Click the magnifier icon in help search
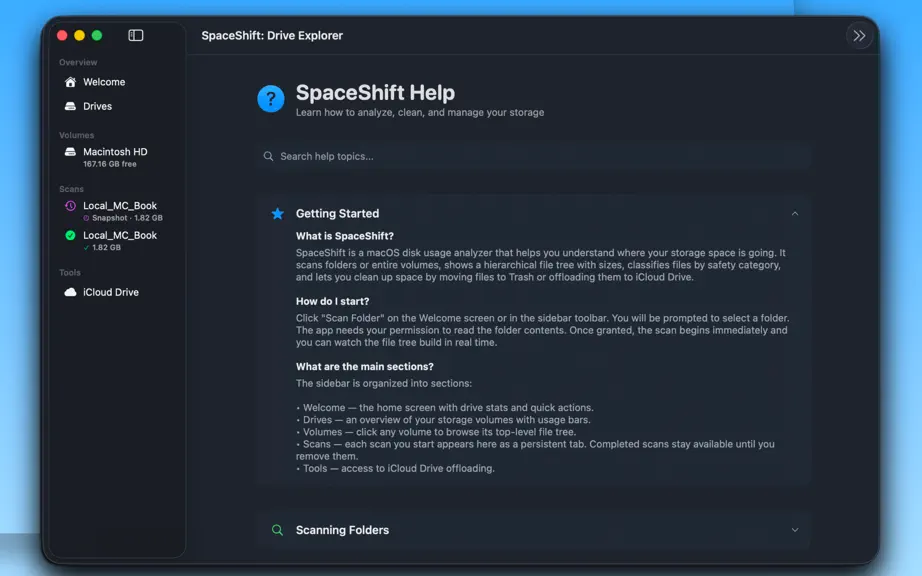Viewport: 922px width, 576px height. (x=268, y=156)
